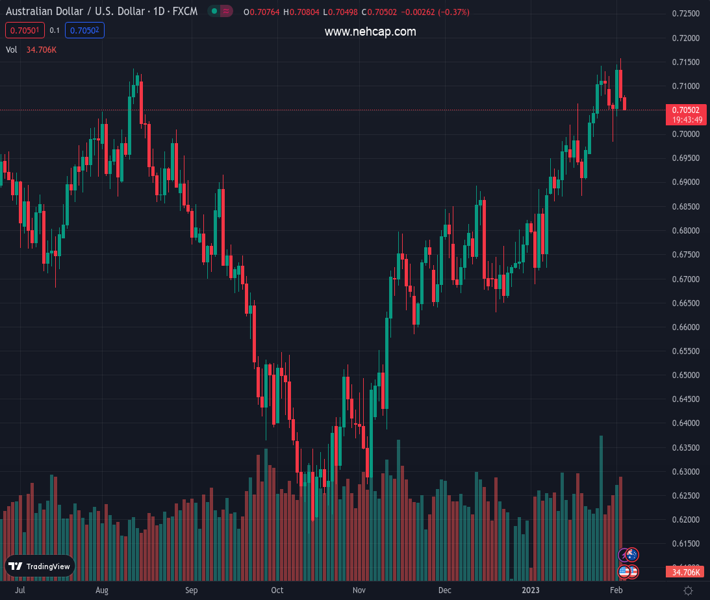710x600 pixels.
Task: Click the 0.71000 price axis label
Action: [x=686, y=86]
